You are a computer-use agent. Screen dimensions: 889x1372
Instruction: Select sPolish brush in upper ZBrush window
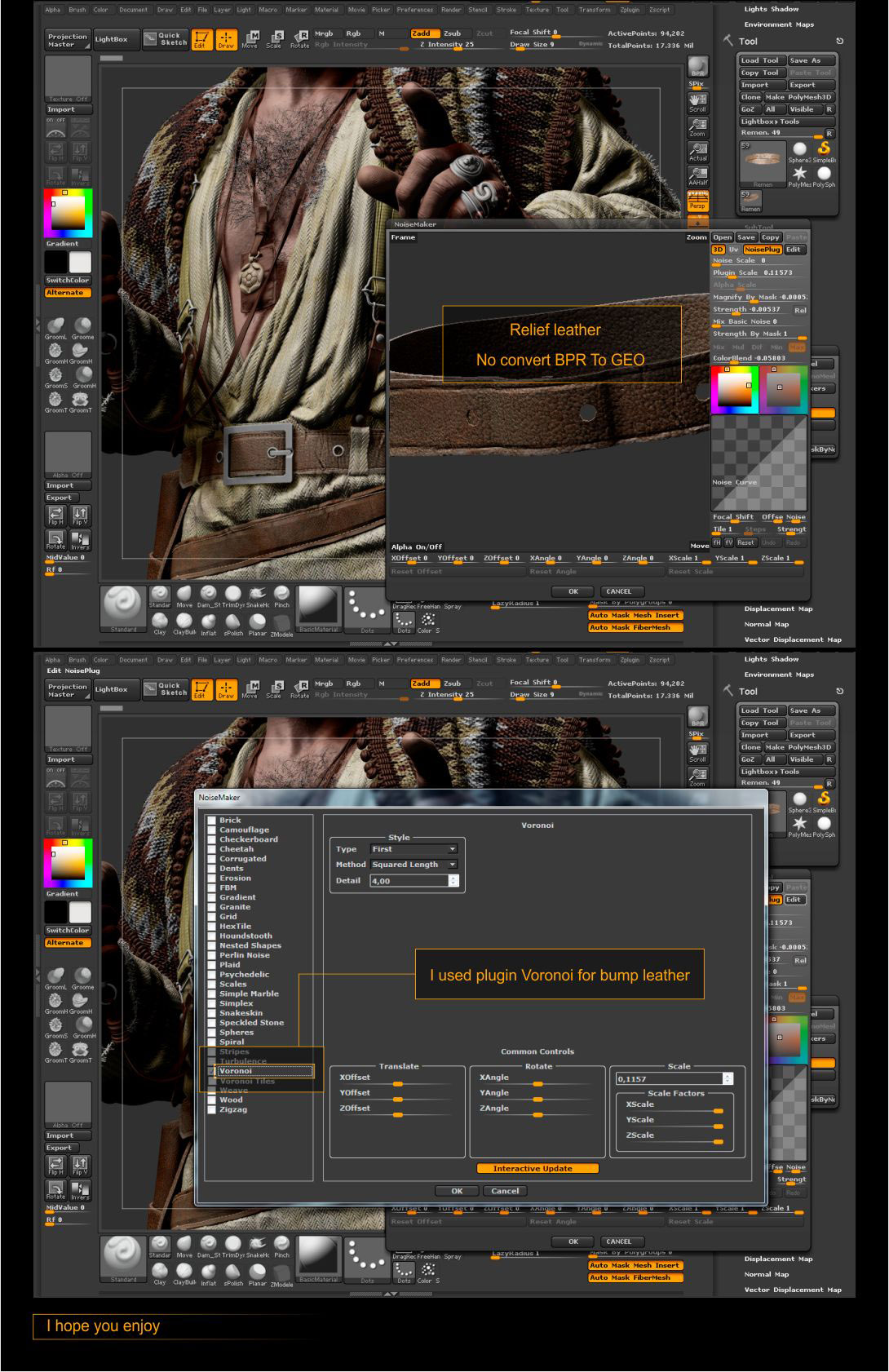coord(233,623)
